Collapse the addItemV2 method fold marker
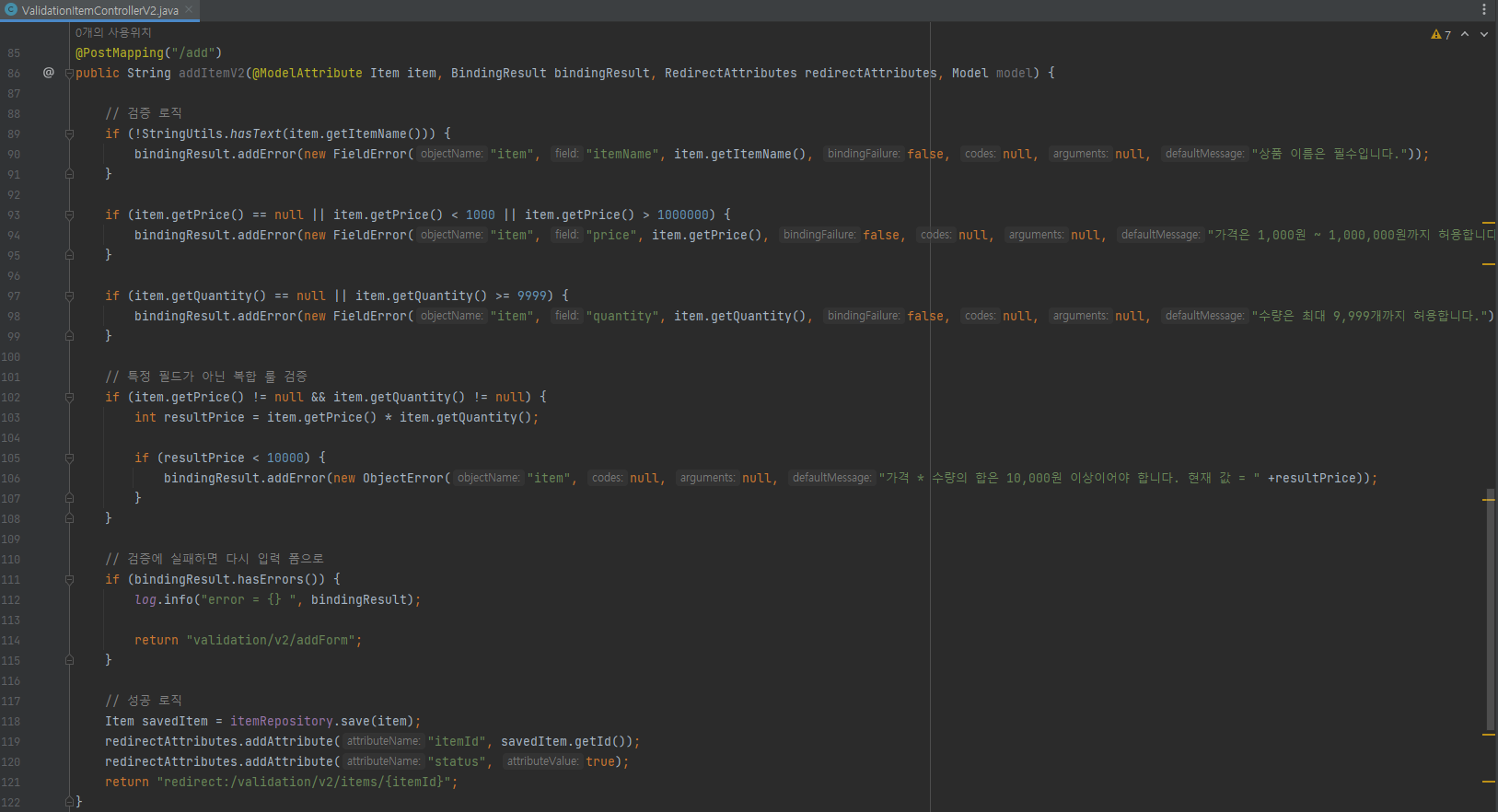This screenshot has height=812, width=1498. click(x=69, y=73)
